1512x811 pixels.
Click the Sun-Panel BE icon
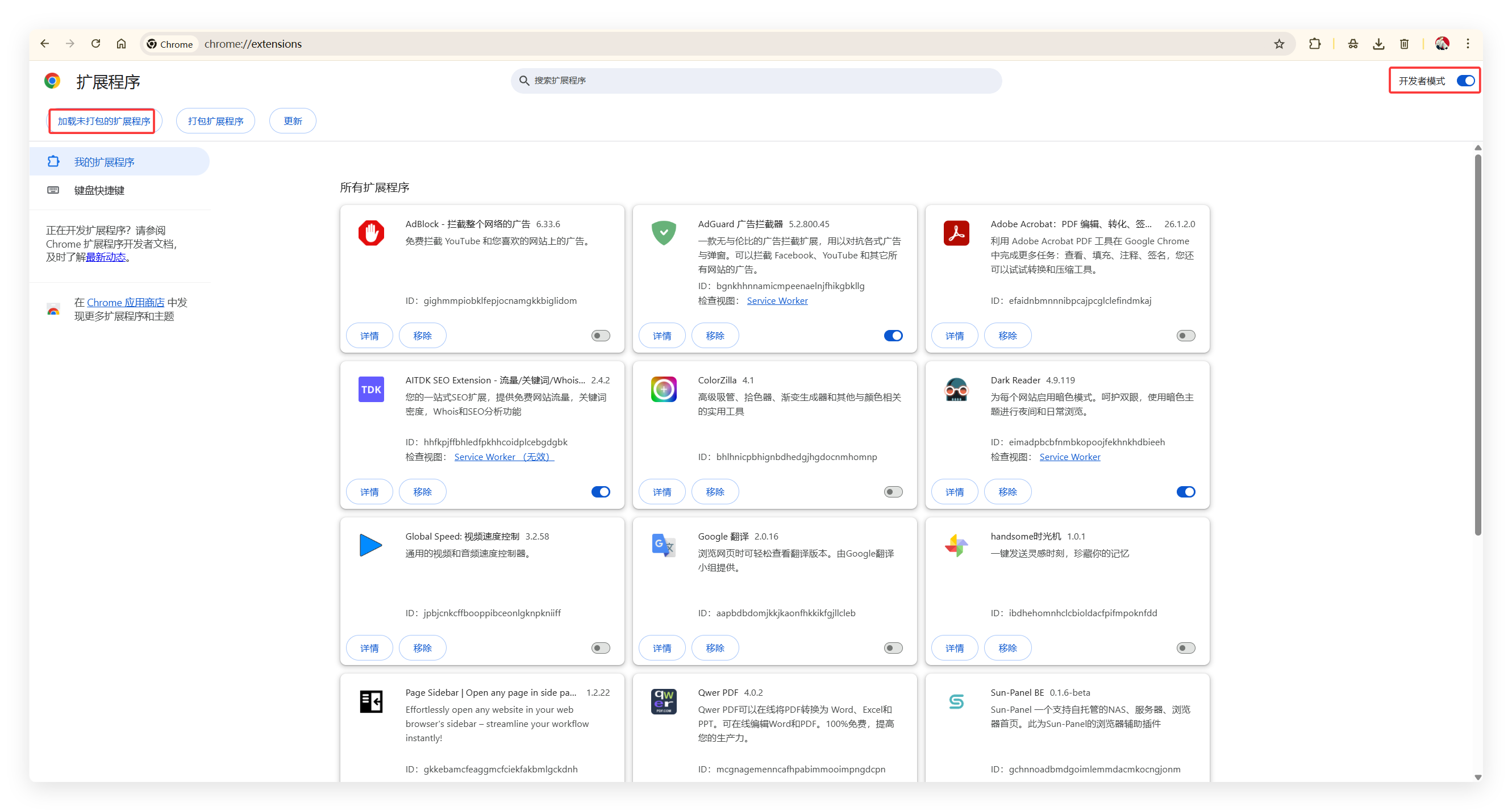[x=956, y=701]
